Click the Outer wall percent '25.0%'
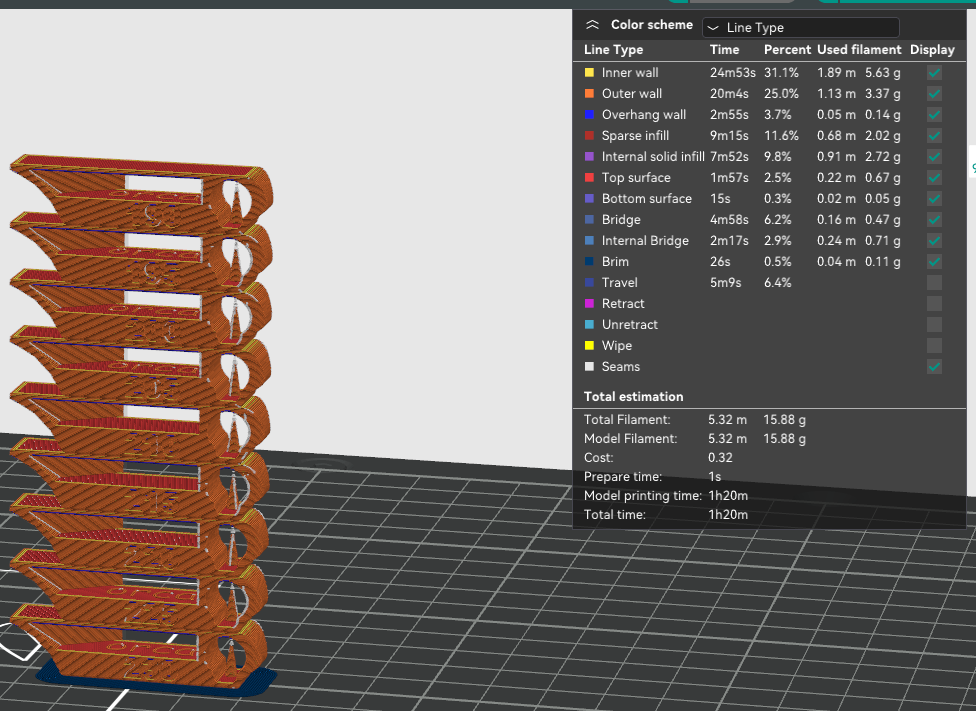This screenshot has height=711, width=976. (x=781, y=94)
